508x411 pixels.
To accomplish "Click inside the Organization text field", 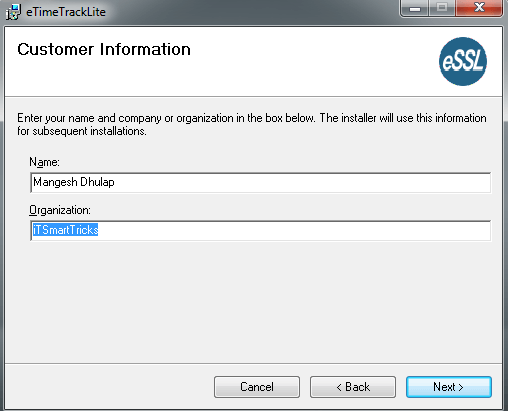I will point(260,230).
